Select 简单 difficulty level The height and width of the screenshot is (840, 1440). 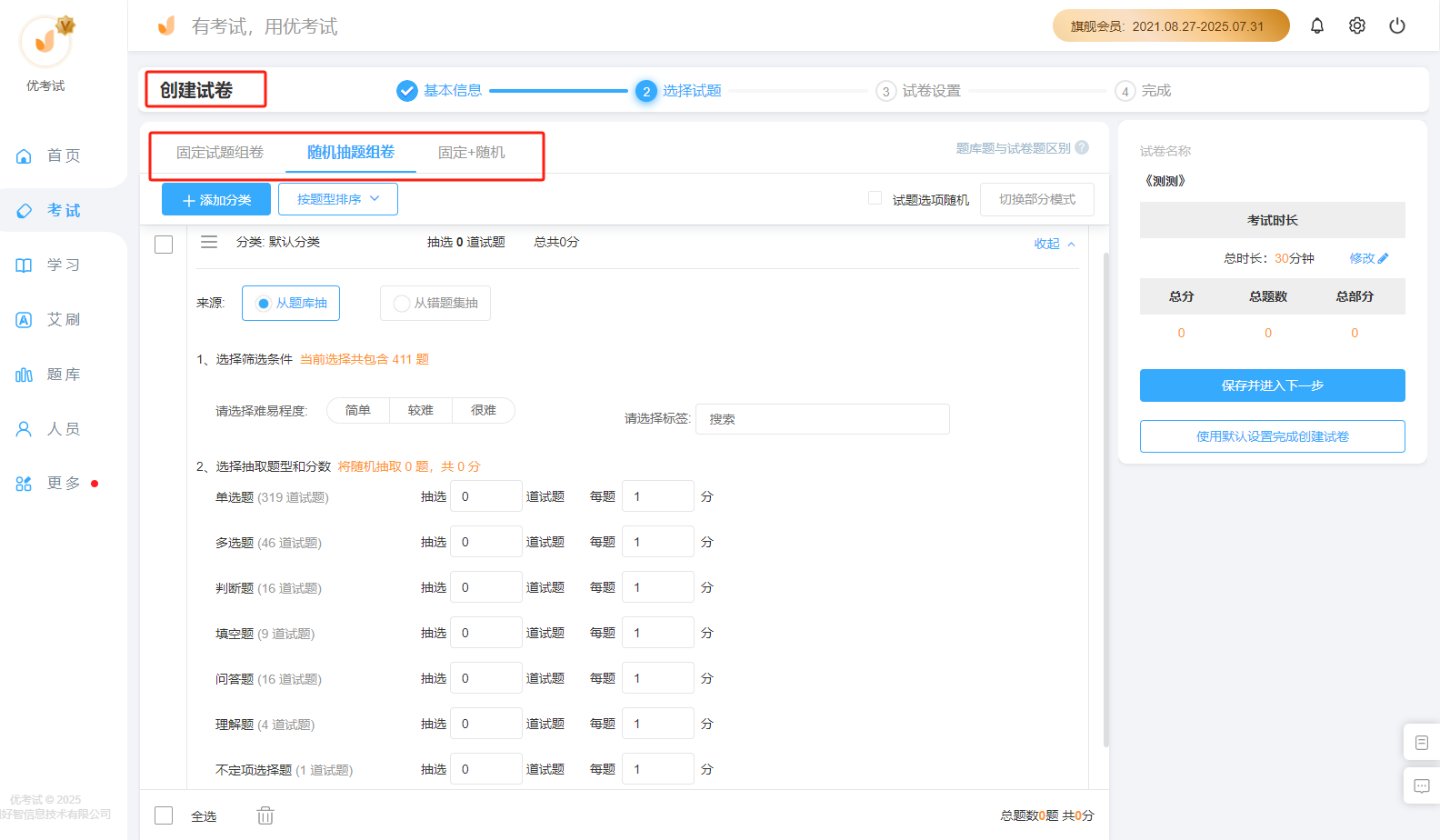coord(358,411)
